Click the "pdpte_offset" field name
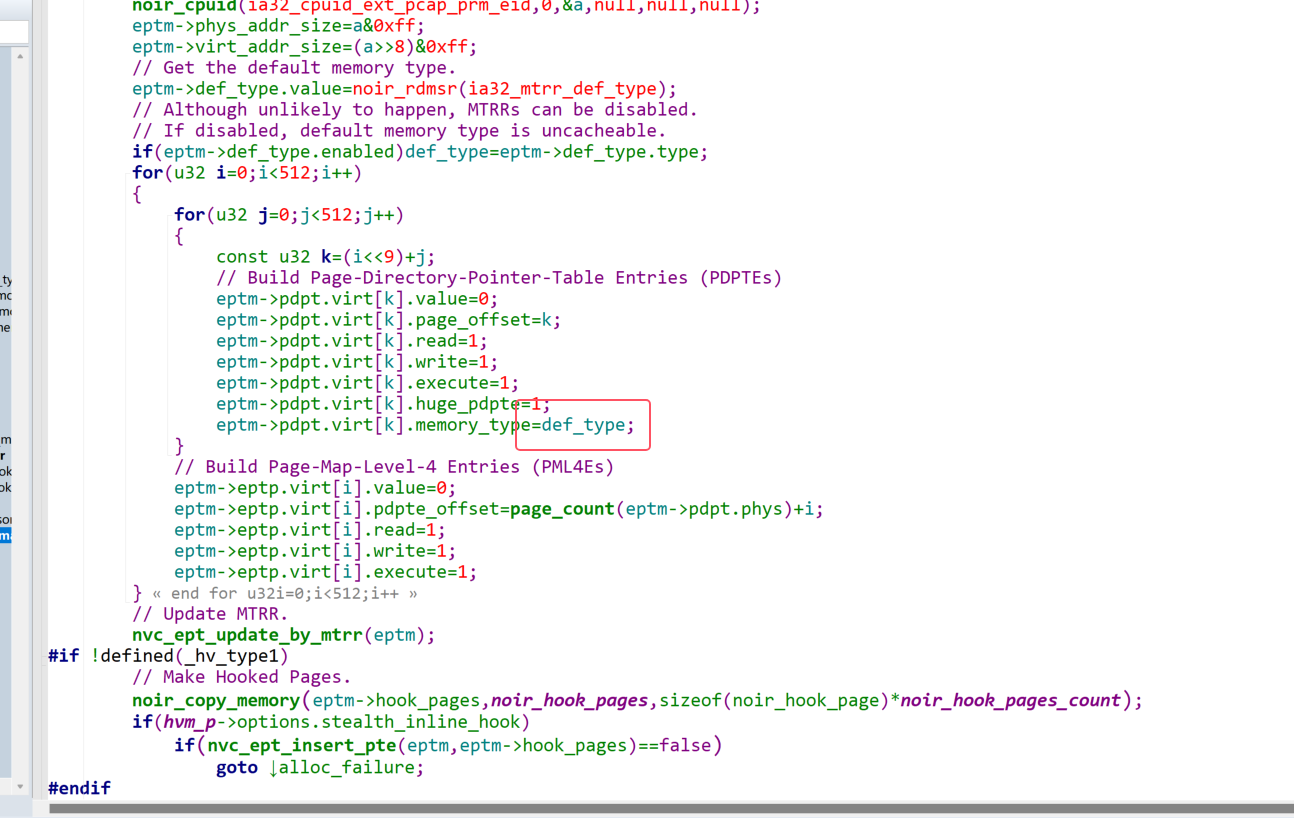Viewport: 1294px width, 818px height. pyautogui.click(x=436, y=509)
